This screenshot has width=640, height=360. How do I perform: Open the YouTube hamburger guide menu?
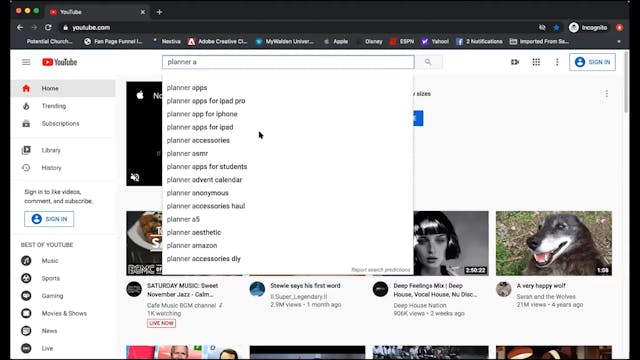[x=26, y=62]
